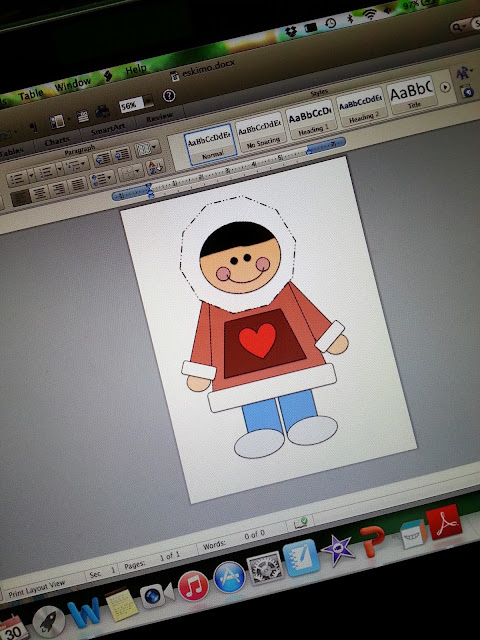Open the bulleted list dropdown arrow
This screenshot has width=480, height=640.
[31, 176]
